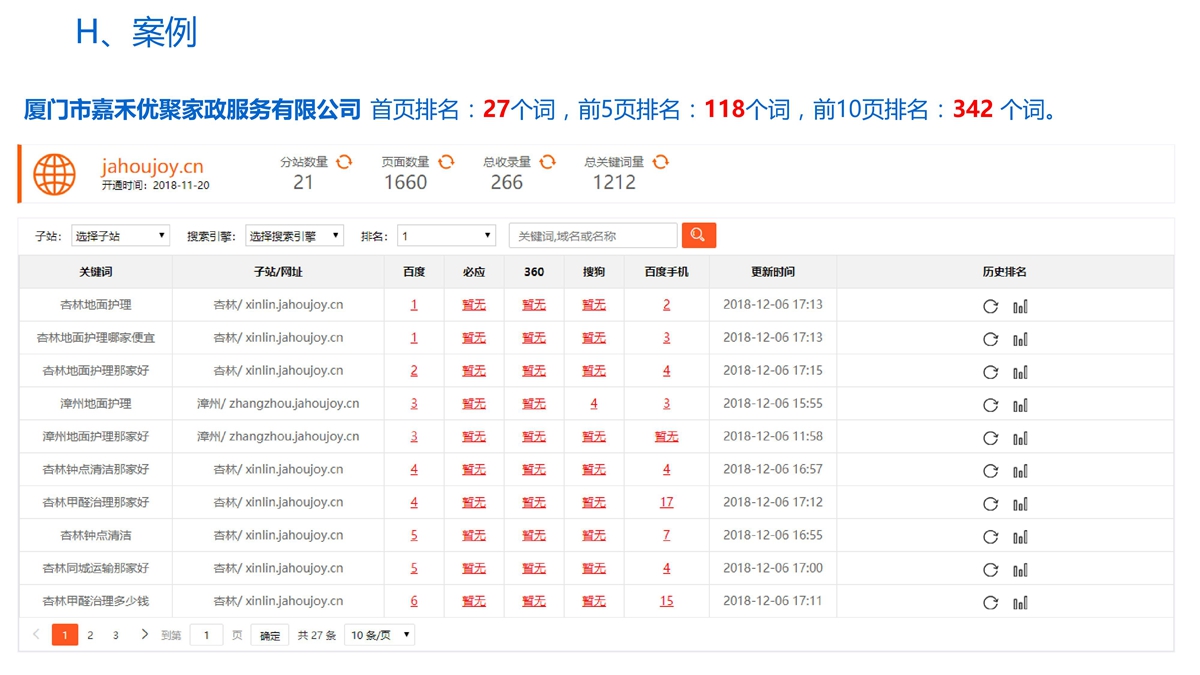Viewport: 1200px width, 675px height.
Task: Refresh the 分站数量 count
Action: point(344,162)
